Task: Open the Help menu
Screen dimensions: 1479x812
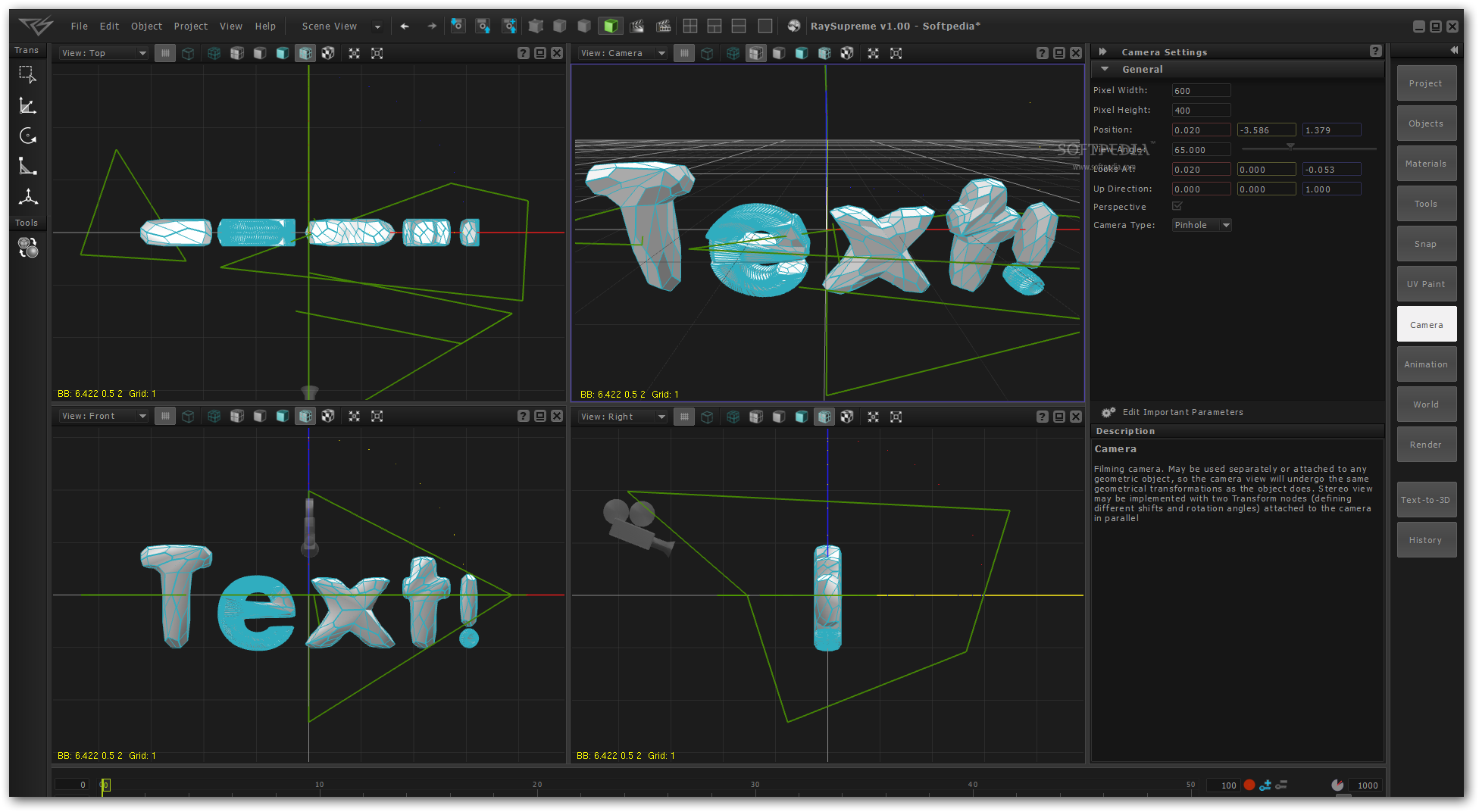Action: [265, 27]
